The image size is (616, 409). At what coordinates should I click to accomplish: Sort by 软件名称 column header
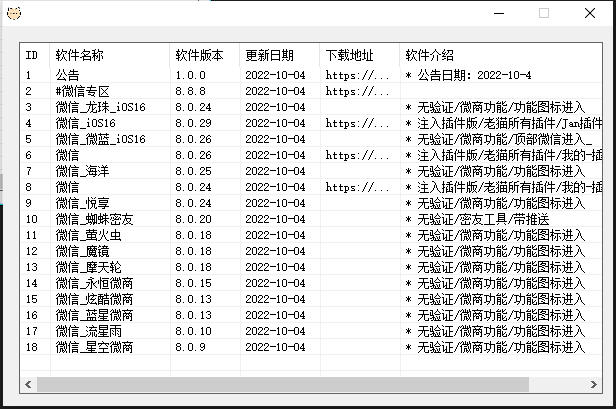click(x=110, y=55)
